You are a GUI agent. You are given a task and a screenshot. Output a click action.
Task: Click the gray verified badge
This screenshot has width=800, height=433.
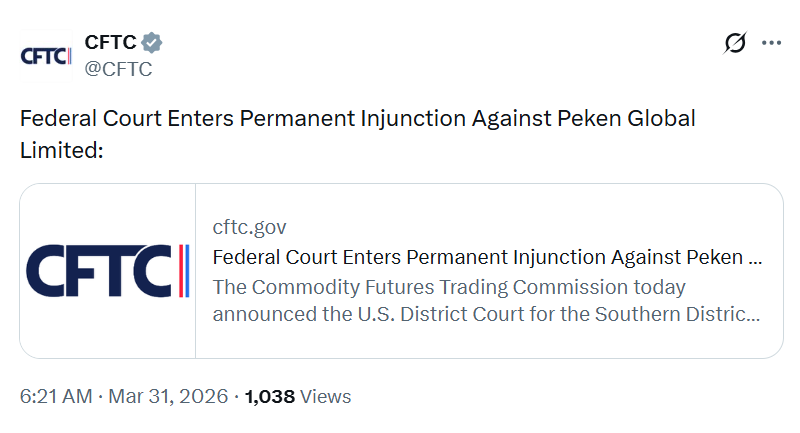[x=152, y=43]
